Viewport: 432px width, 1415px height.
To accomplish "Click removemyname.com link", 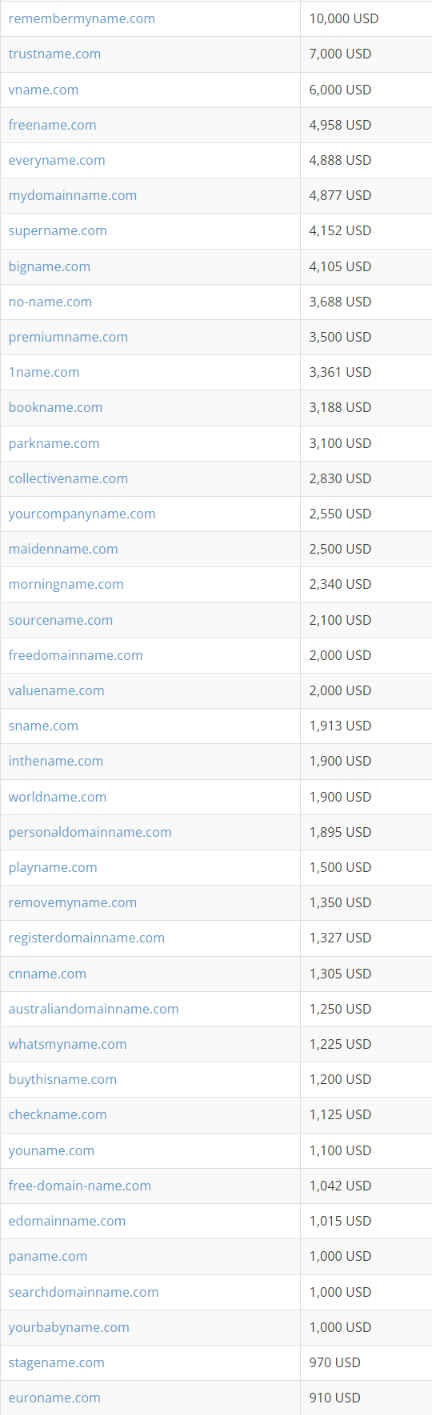I will (72, 902).
